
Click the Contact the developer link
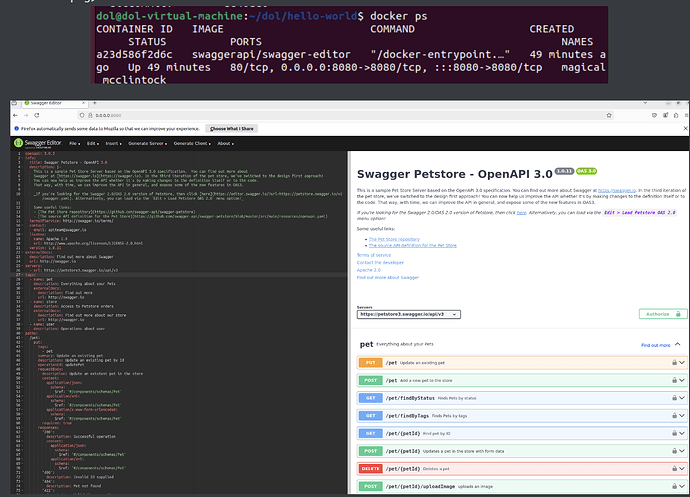[381, 263]
